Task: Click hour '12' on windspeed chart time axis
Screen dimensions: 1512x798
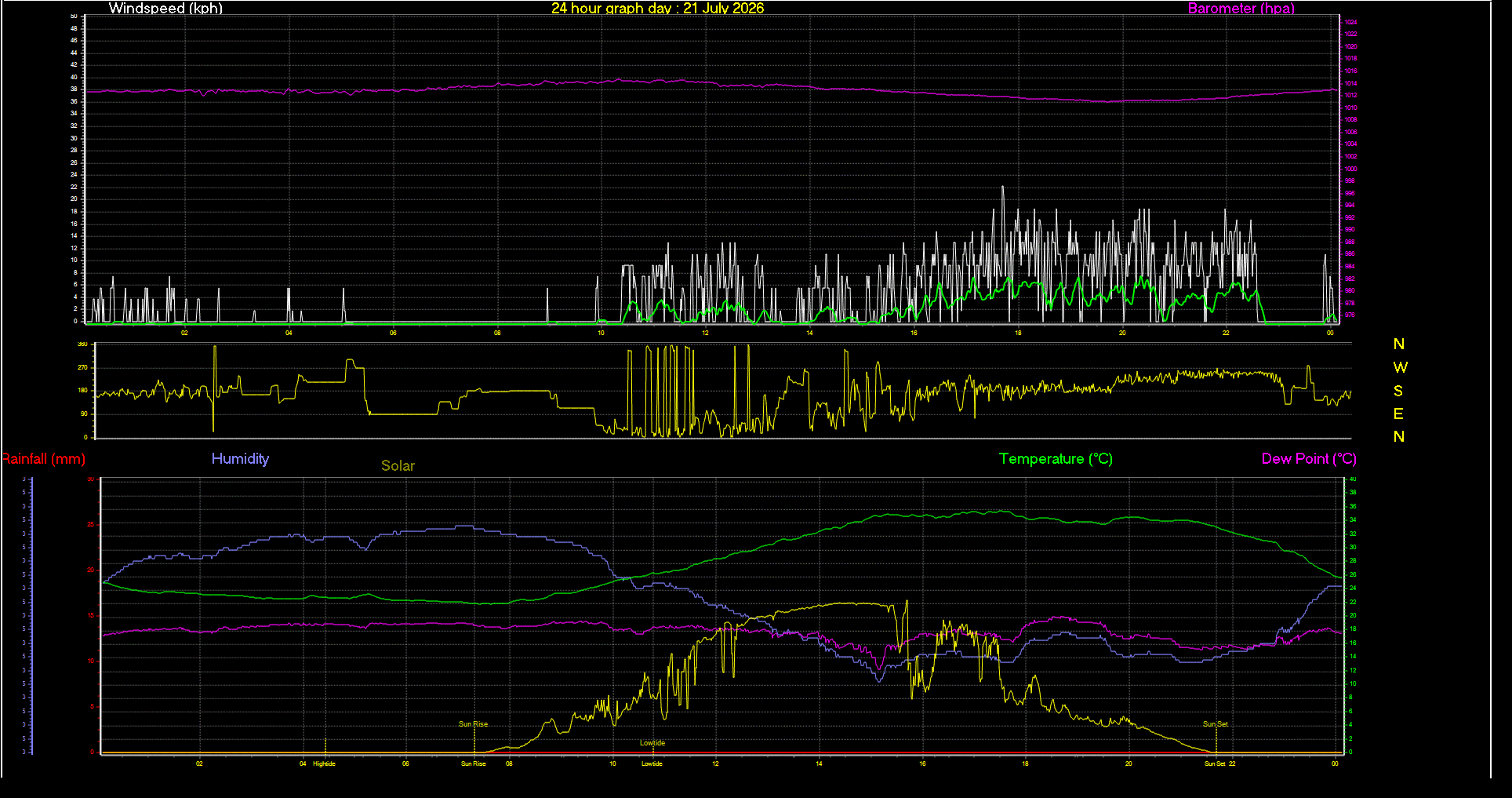Action: pyautogui.click(x=705, y=333)
